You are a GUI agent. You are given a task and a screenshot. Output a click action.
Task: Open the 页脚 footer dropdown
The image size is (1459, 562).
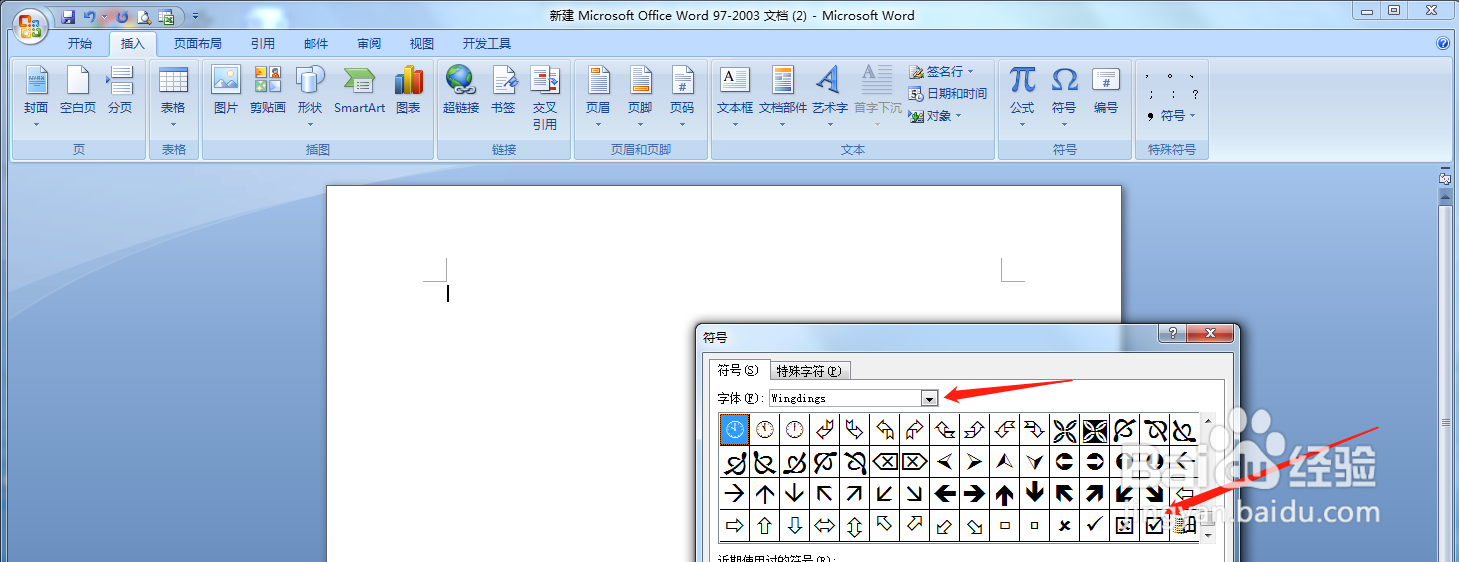(x=640, y=97)
